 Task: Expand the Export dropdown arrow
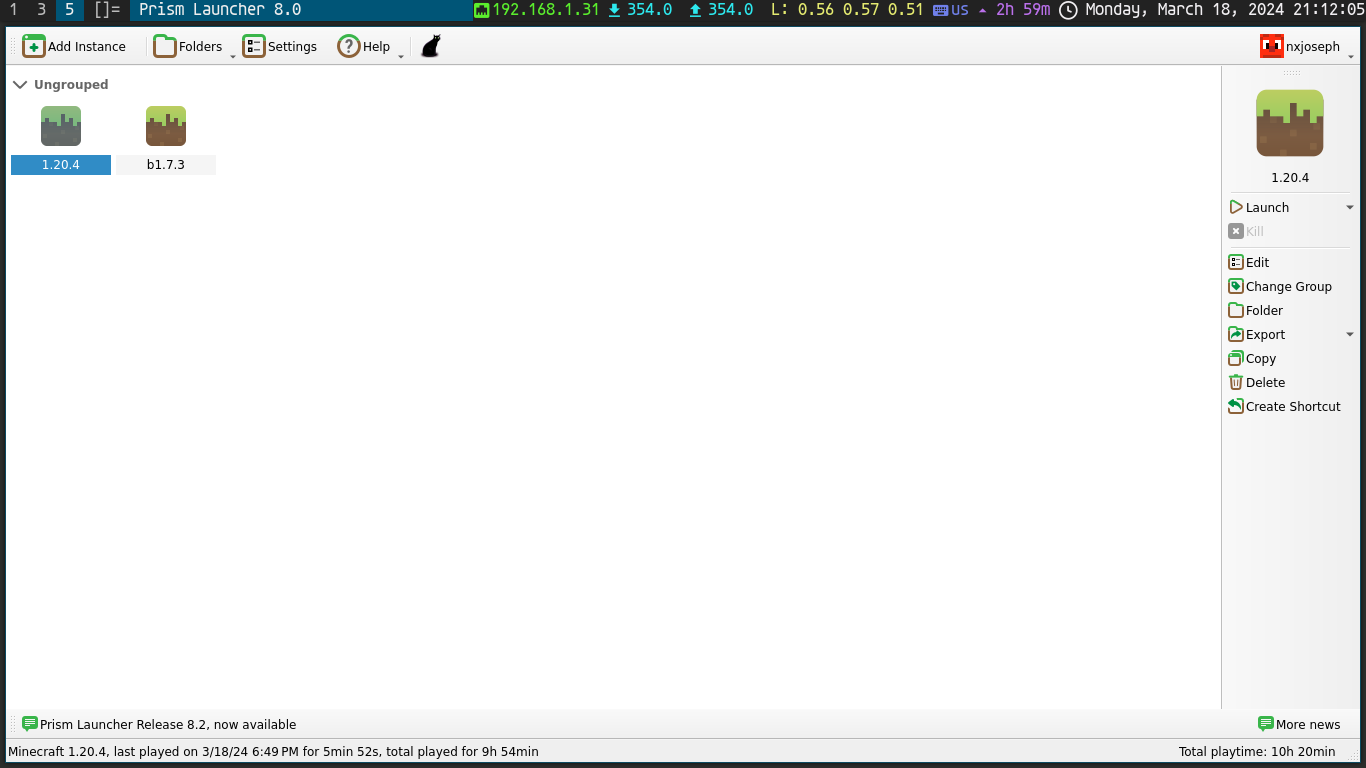(x=1349, y=335)
